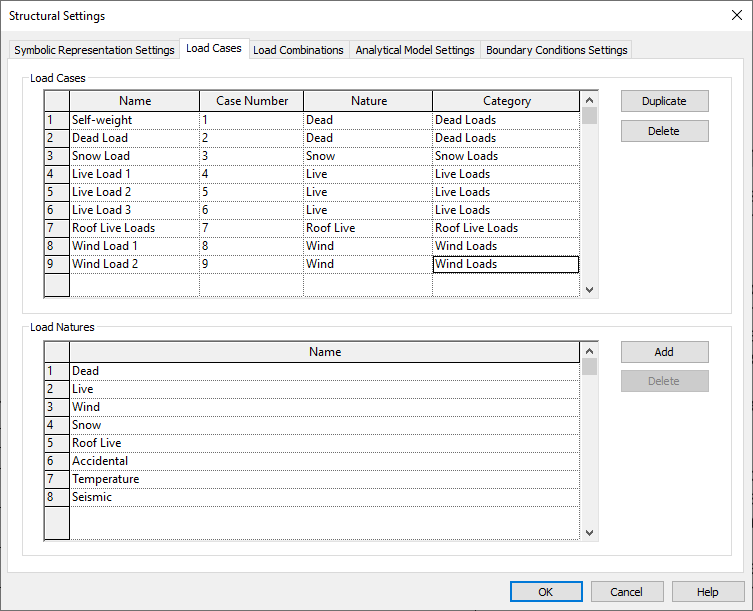Image resolution: width=753 pixels, height=611 pixels.
Task: Switch to Symbolic Representation Settings tab
Action: (94, 50)
